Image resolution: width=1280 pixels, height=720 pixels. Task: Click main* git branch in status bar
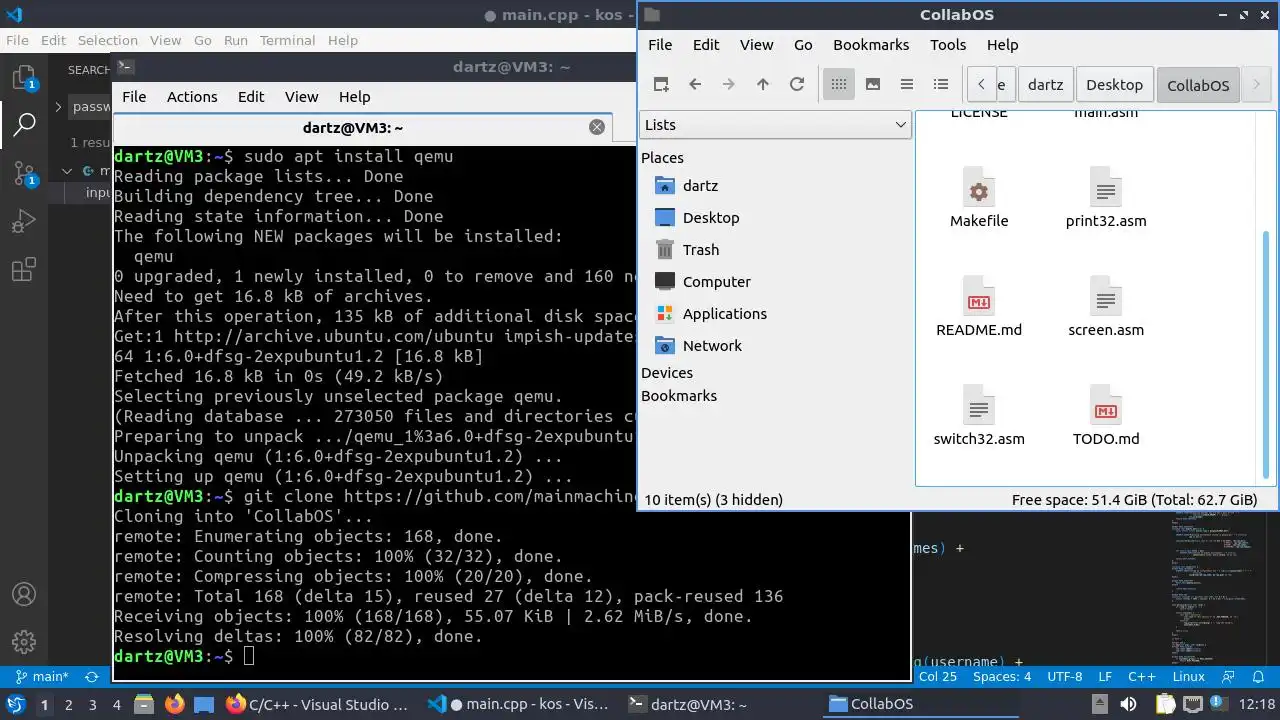(41, 677)
